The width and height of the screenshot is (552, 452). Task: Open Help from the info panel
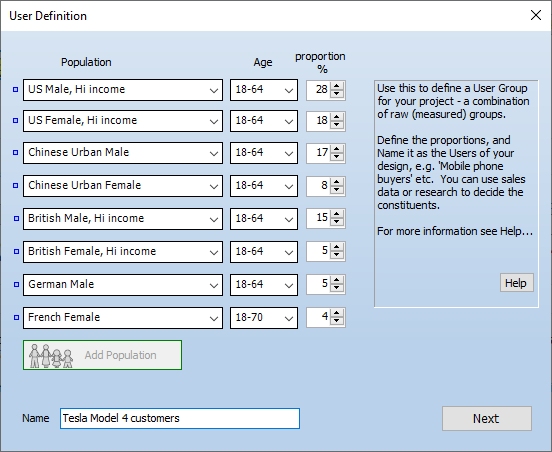(x=516, y=283)
